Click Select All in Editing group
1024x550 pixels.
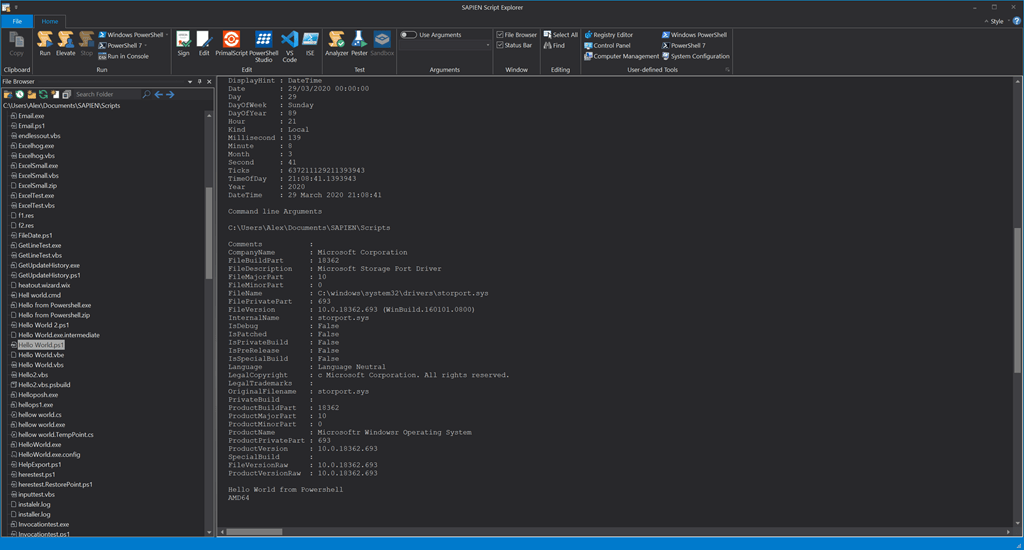560,35
